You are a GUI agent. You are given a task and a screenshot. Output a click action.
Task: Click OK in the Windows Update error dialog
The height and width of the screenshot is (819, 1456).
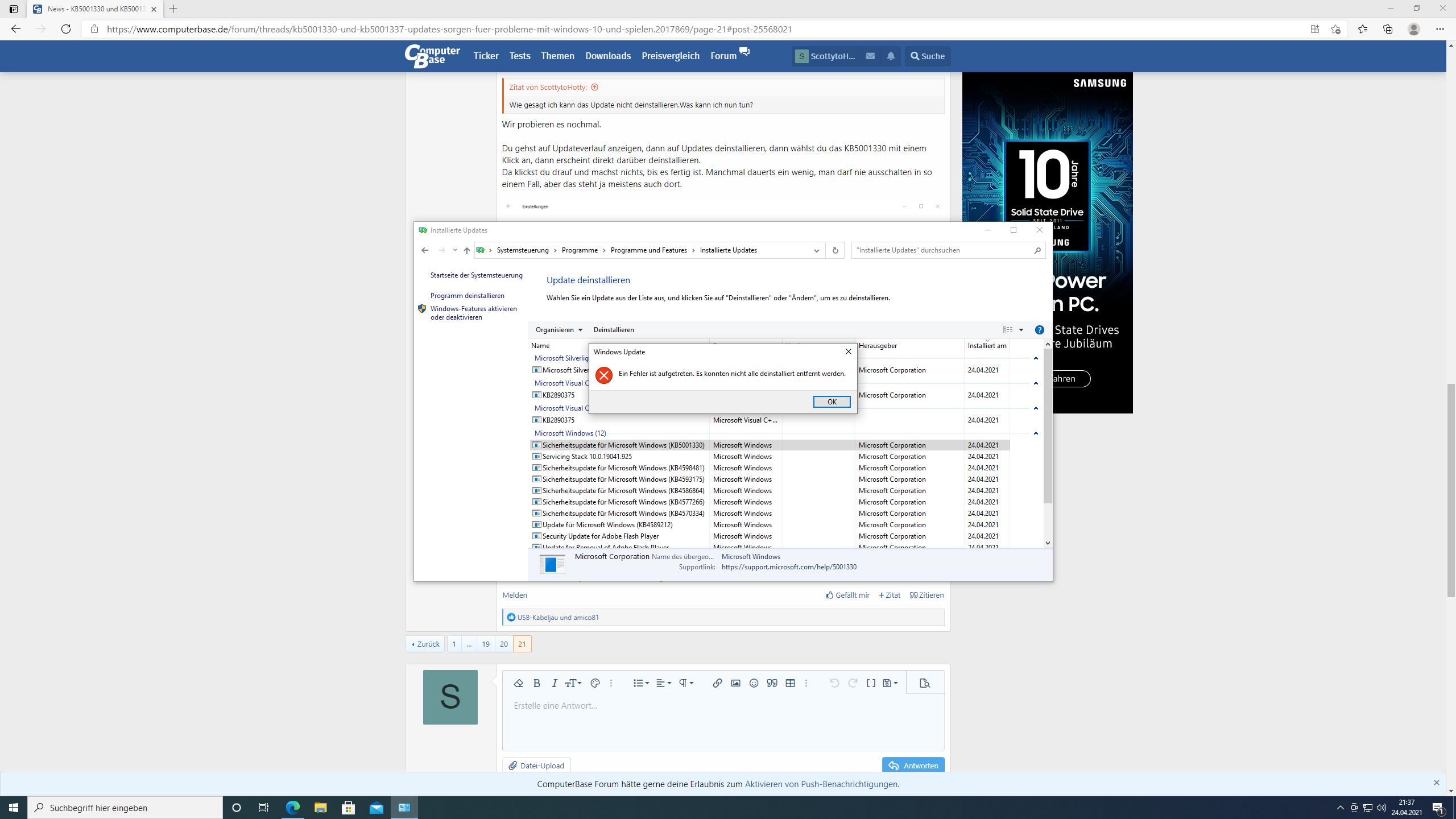(832, 402)
